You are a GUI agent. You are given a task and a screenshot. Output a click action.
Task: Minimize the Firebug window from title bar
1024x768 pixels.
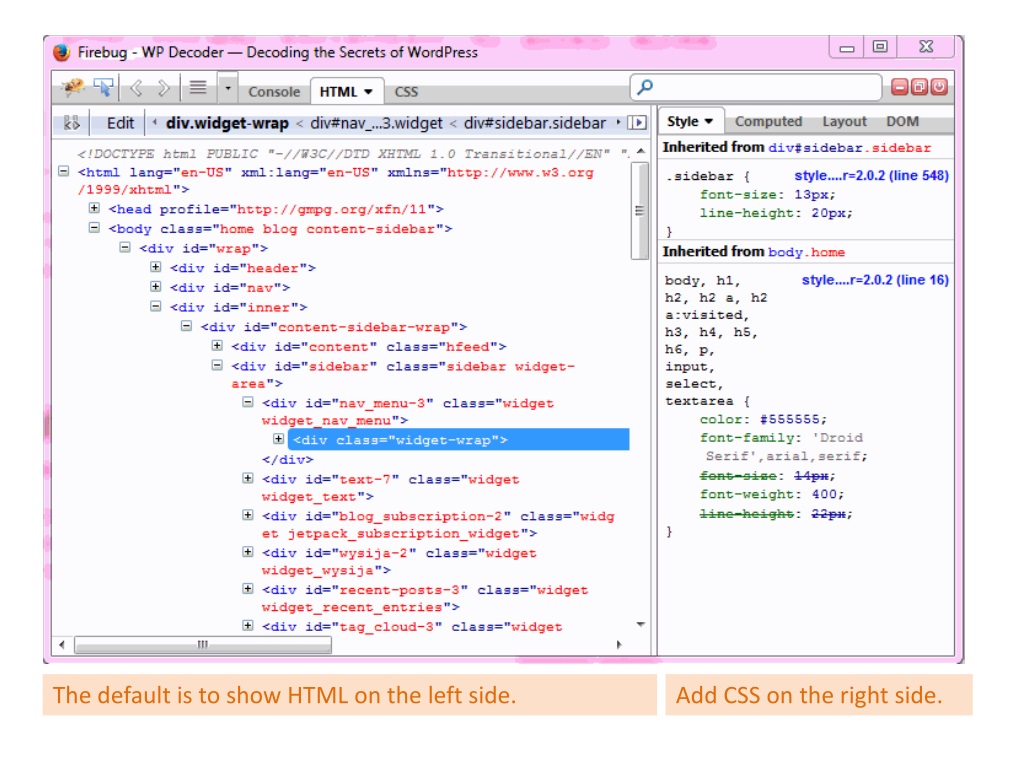(x=847, y=47)
